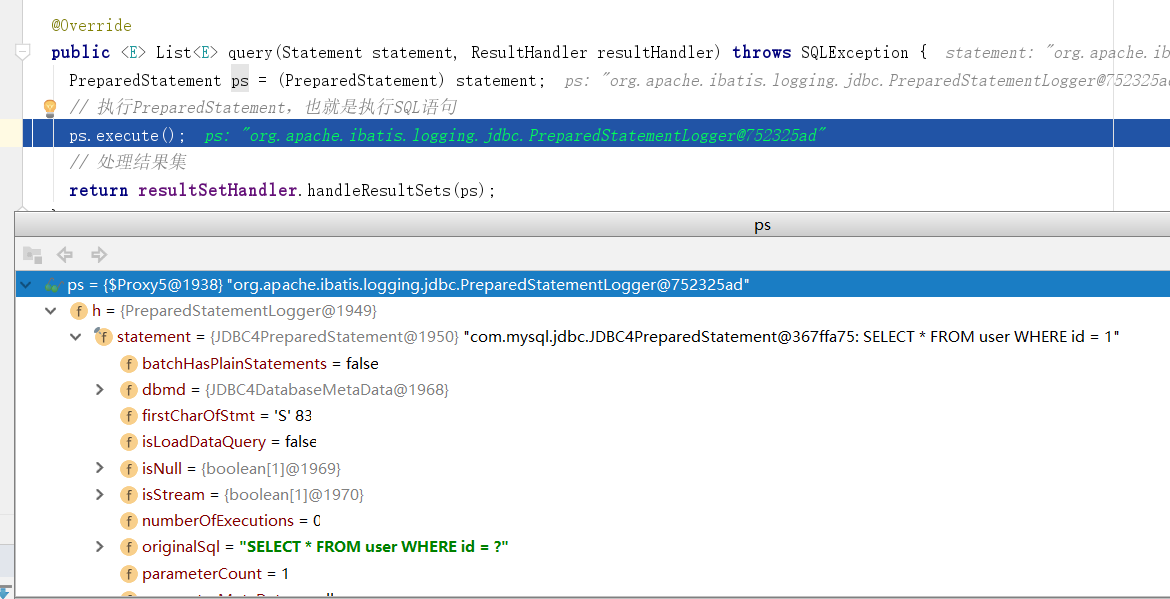
Task: Click the ps variable in the declaration
Action: (240, 81)
